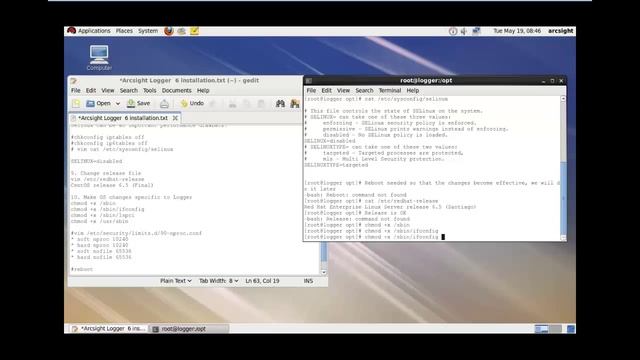Click the SELINUXTYPE=targeted line in terminal
Image resolution: width=640 pixels, height=360 pixels.
coord(336,165)
